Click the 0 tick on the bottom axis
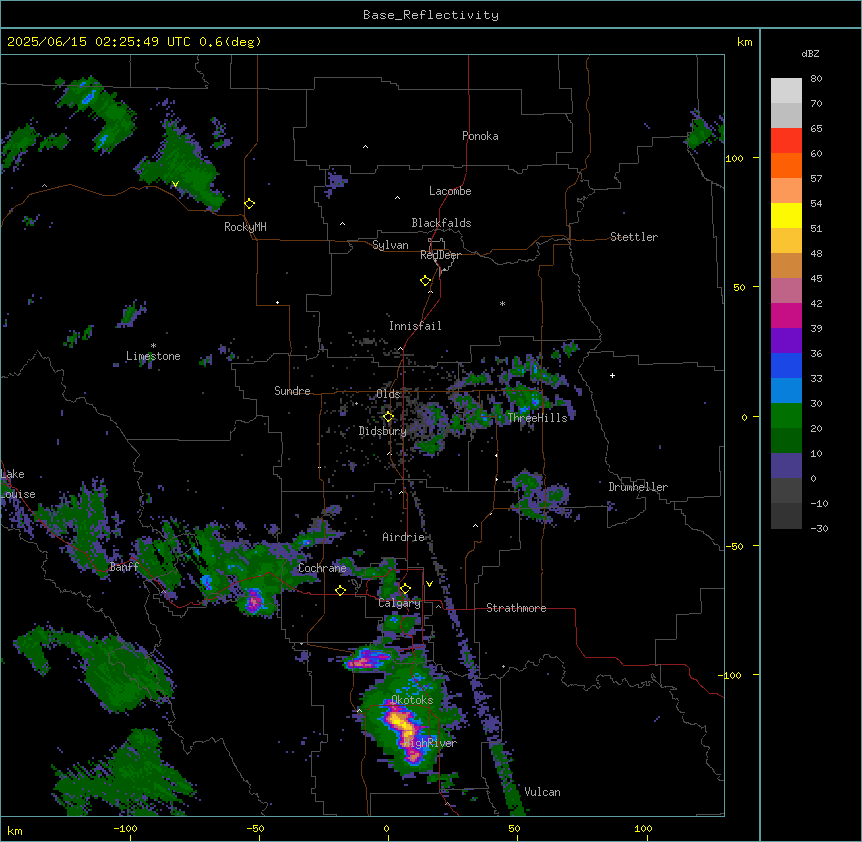862x842 pixels. coord(386,828)
